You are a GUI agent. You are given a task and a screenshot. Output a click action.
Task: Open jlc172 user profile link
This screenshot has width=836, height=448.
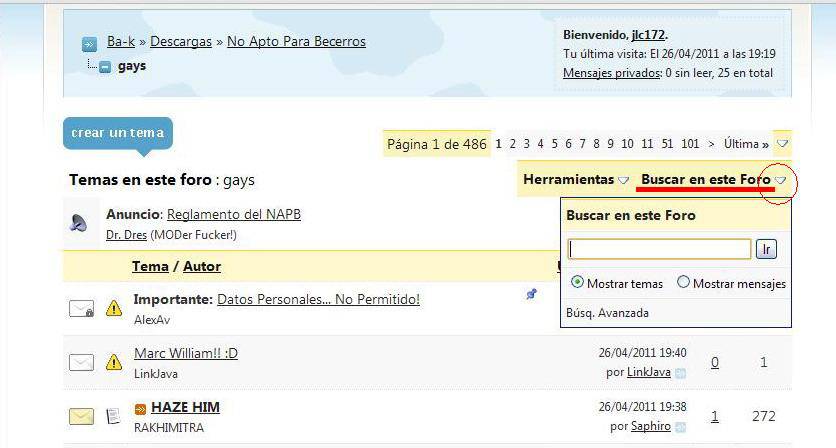coord(648,35)
